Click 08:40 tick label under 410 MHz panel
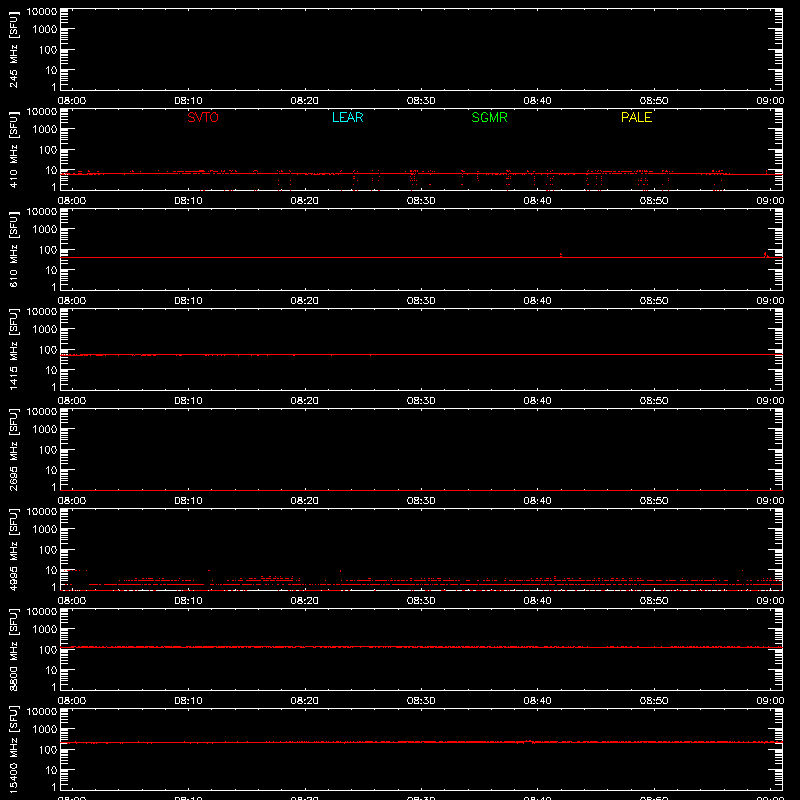 (x=537, y=201)
